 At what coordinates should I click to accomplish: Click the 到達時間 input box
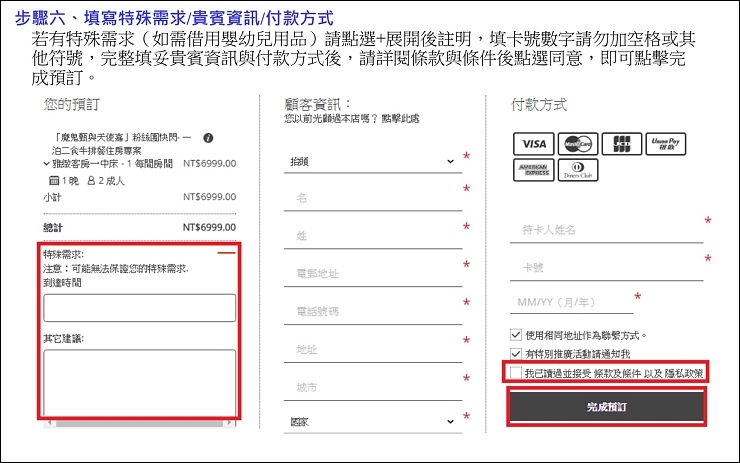pyautogui.click(x=139, y=308)
